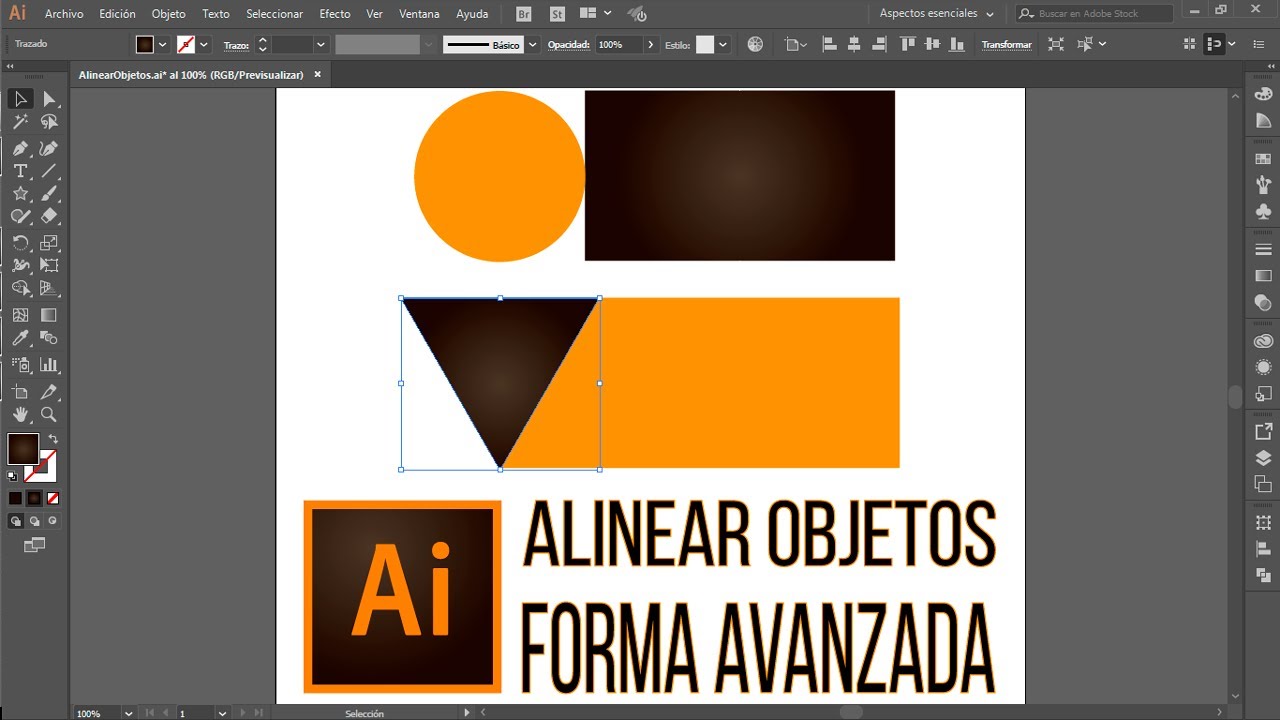Image resolution: width=1280 pixels, height=720 pixels.
Task: Enable Draw Inside mode
Action: pyautogui.click(x=53, y=521)
